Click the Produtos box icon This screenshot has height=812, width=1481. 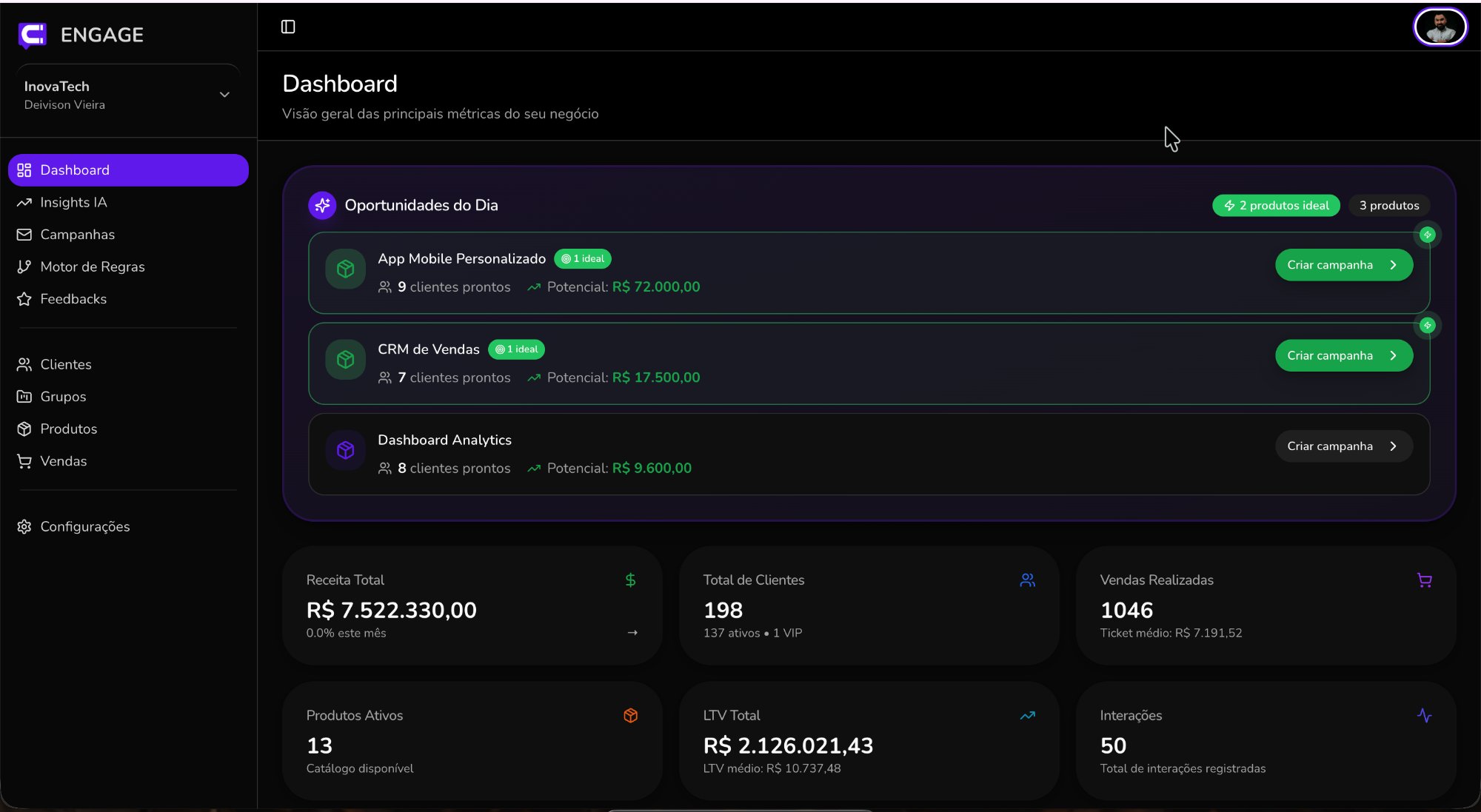[x=24, y=429]
